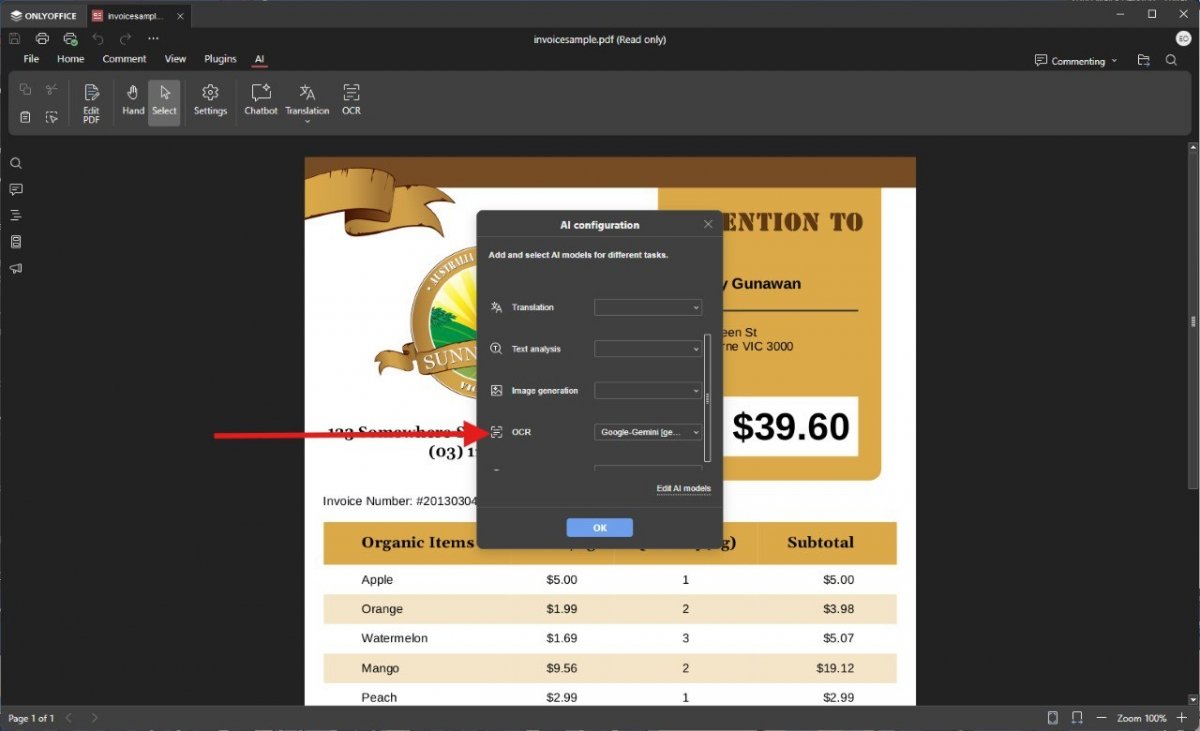1200x731 pixels.
Task: Click the OCR toolbar icon
Action: pyautogui.click(x=351, y=99)
